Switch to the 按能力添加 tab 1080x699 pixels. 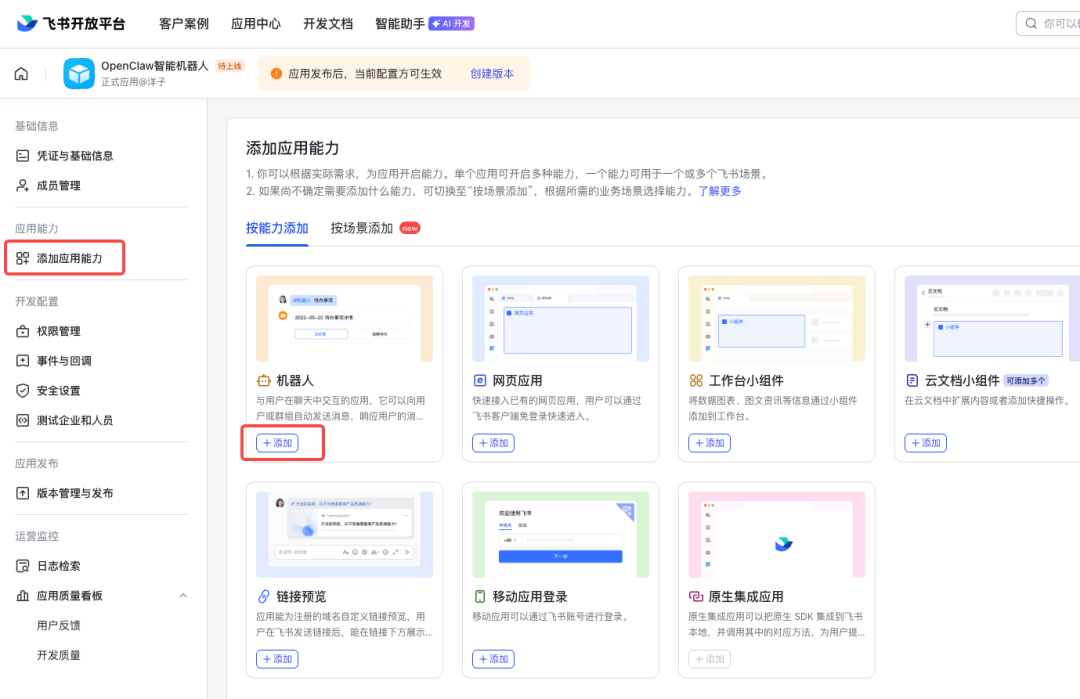pos(277,228)
